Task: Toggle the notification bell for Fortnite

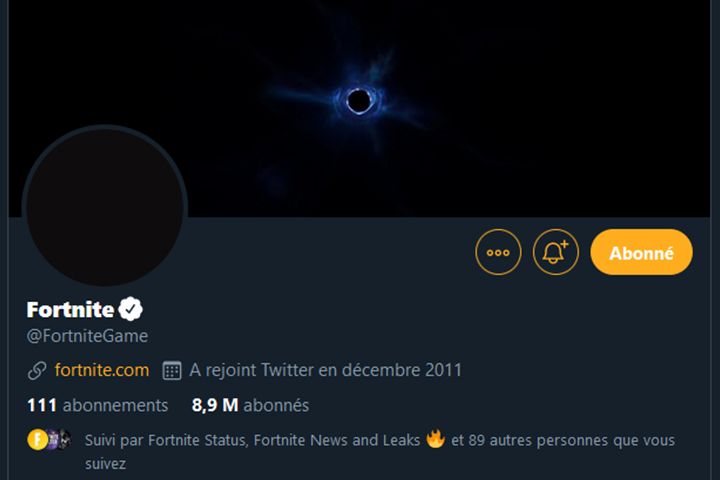Action: point(555,252)
